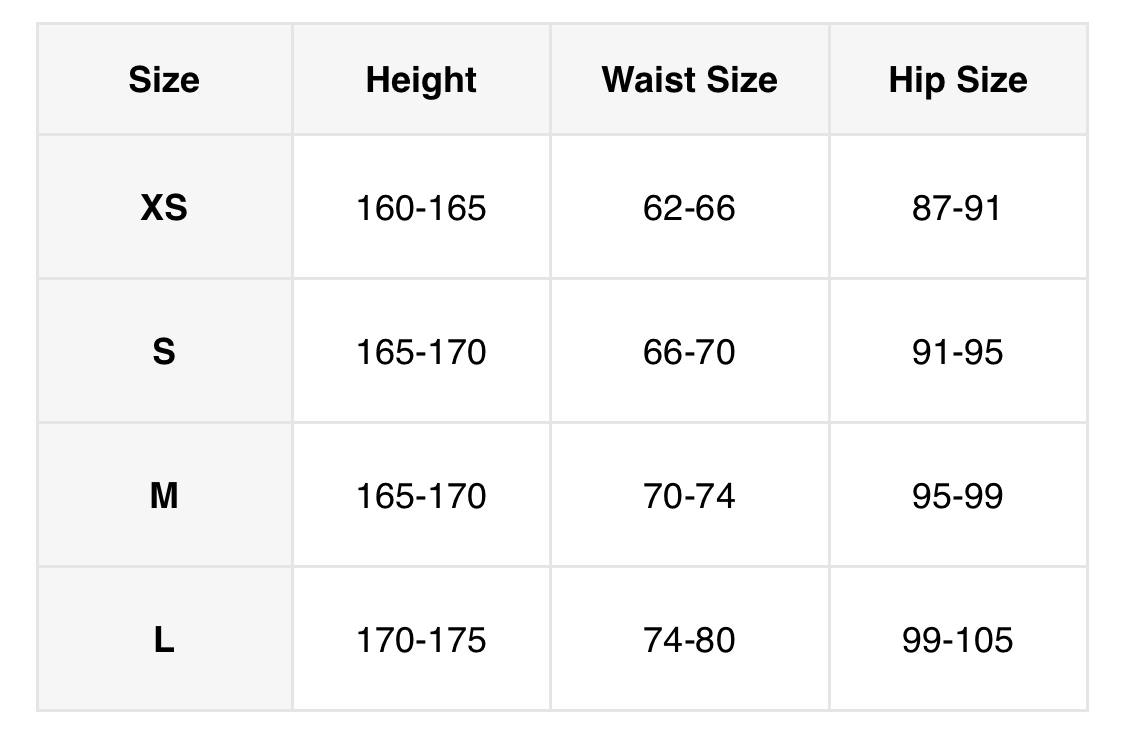Click the 62-66 waist size cell
This screenshot has width=1125, height=744.
point(689,208)
